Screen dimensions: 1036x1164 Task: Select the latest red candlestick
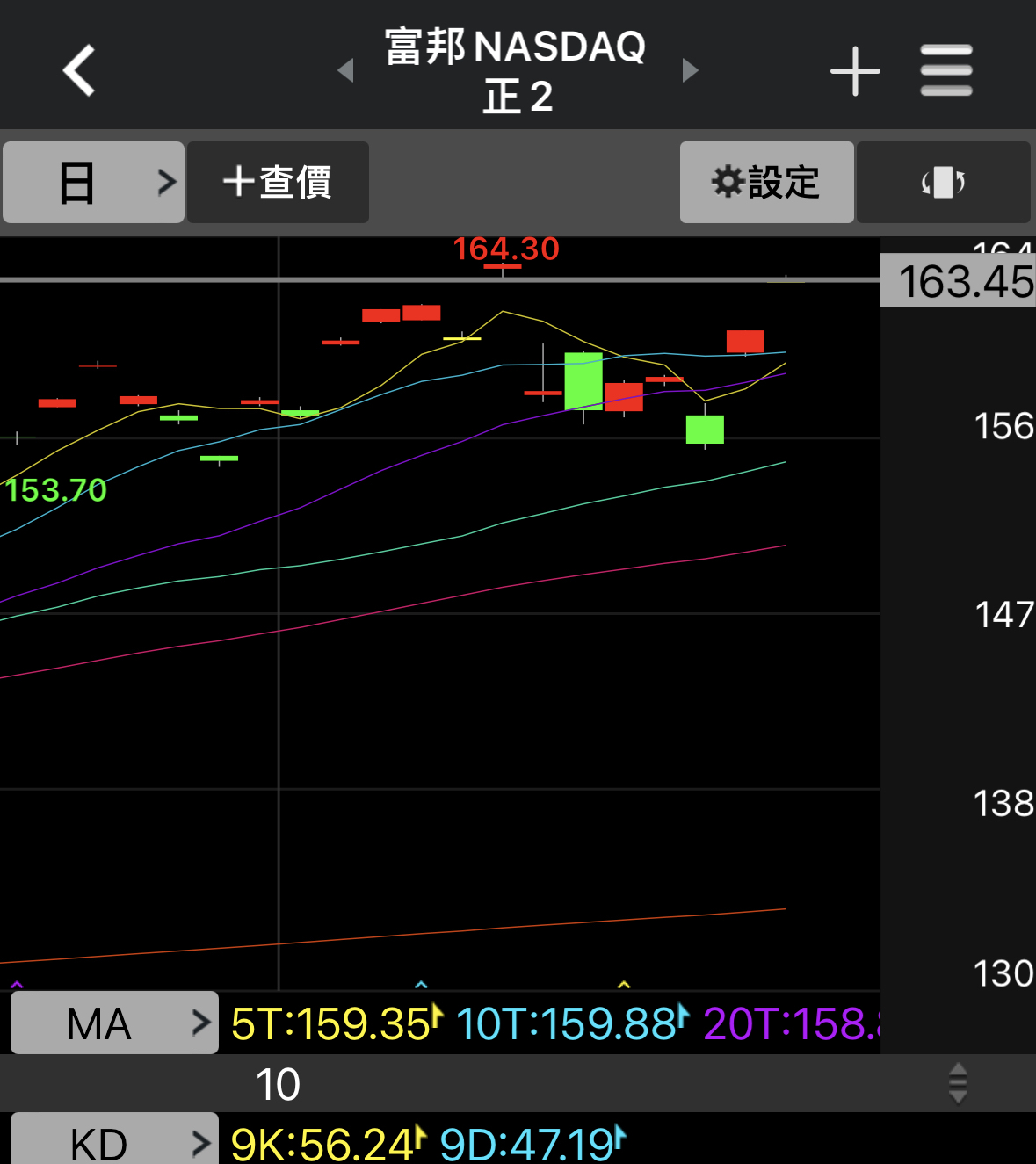click(x=745, y=341)
